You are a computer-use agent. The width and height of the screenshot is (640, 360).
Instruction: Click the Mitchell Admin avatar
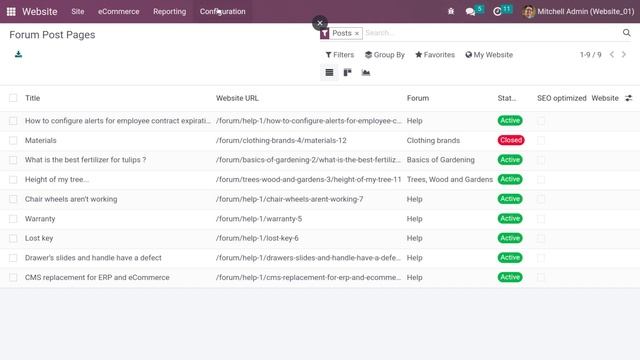[x=529, y=11]
